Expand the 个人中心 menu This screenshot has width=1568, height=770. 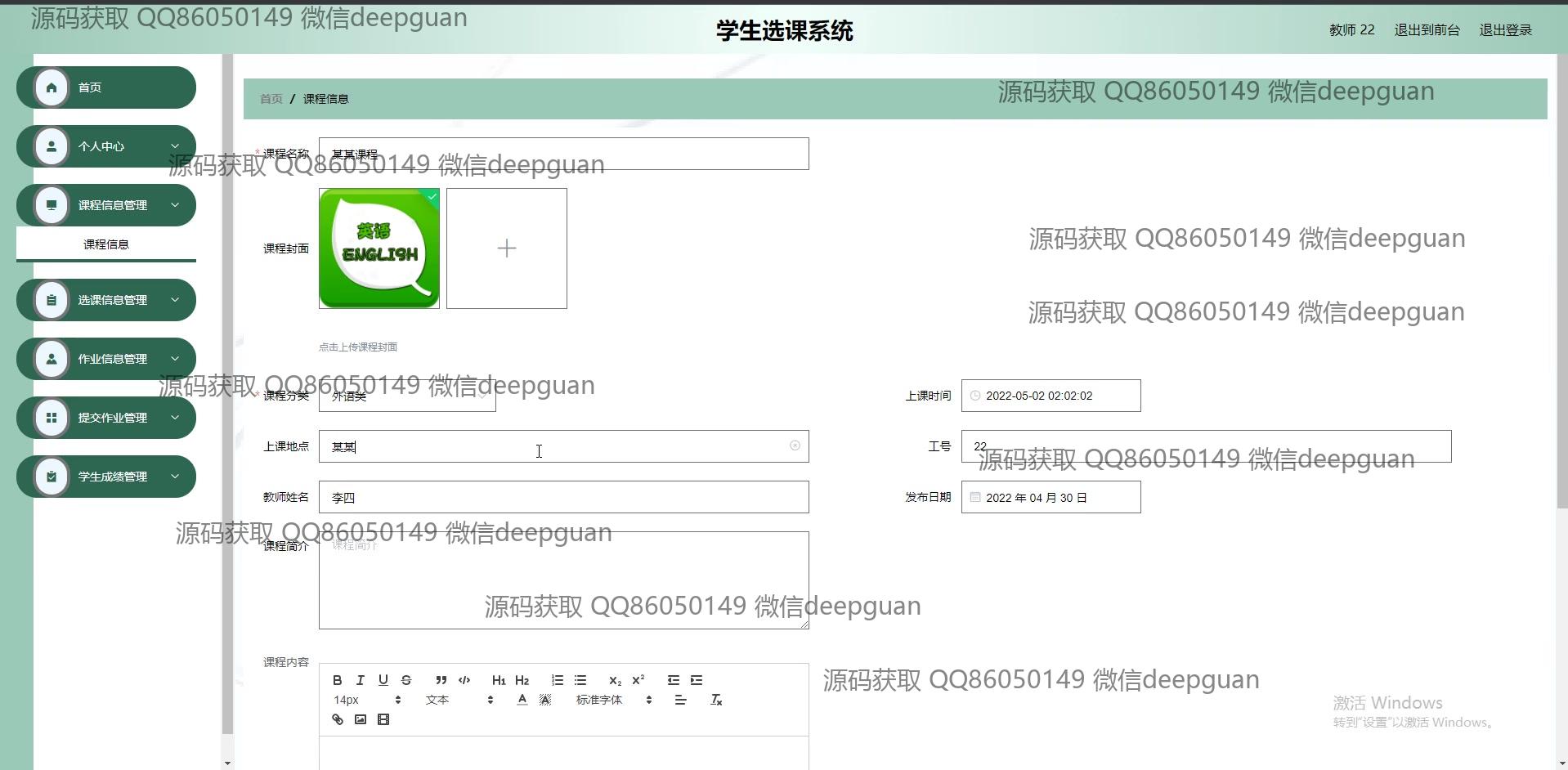tap(106, 146)
